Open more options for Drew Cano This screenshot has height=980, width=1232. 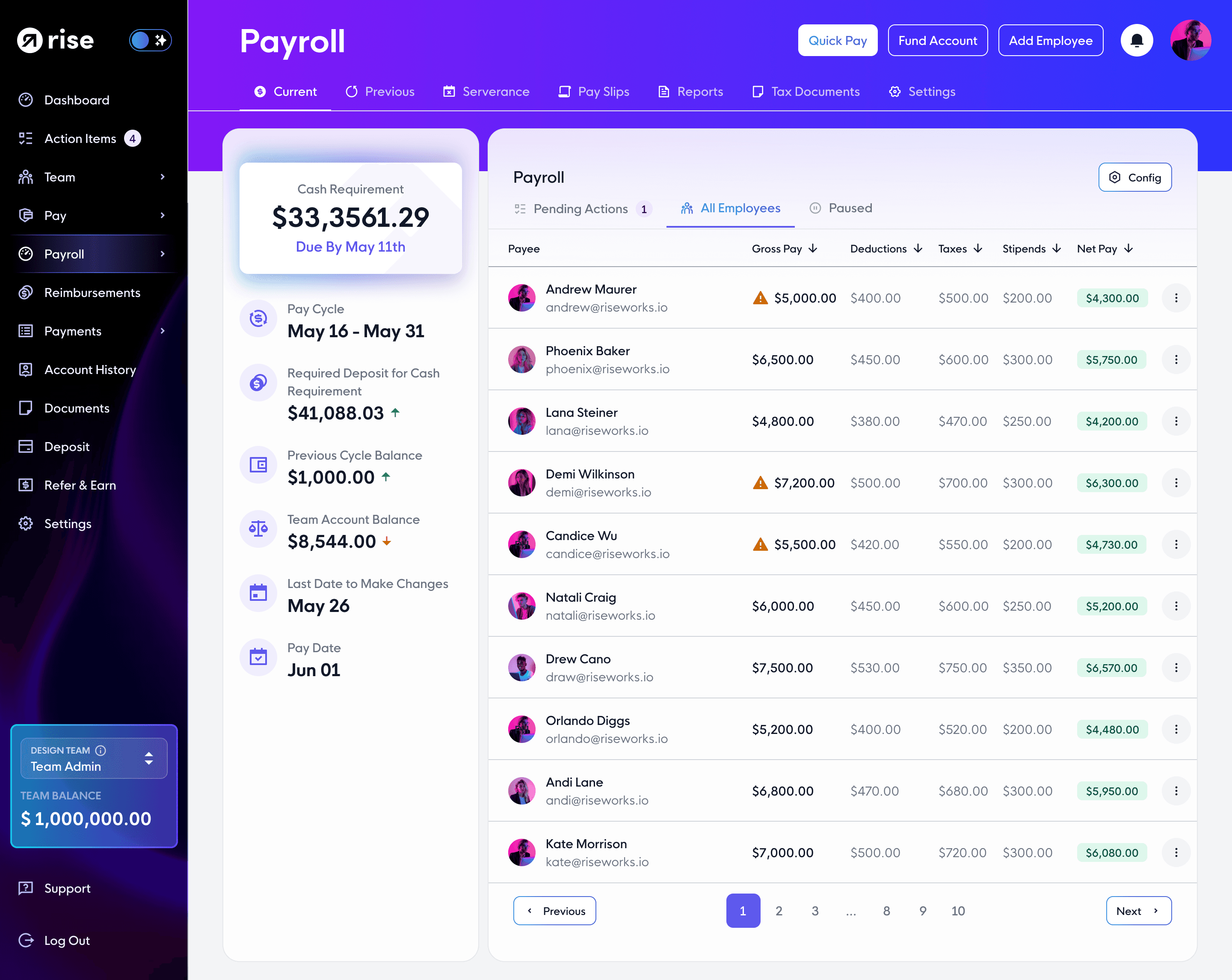1176,668
